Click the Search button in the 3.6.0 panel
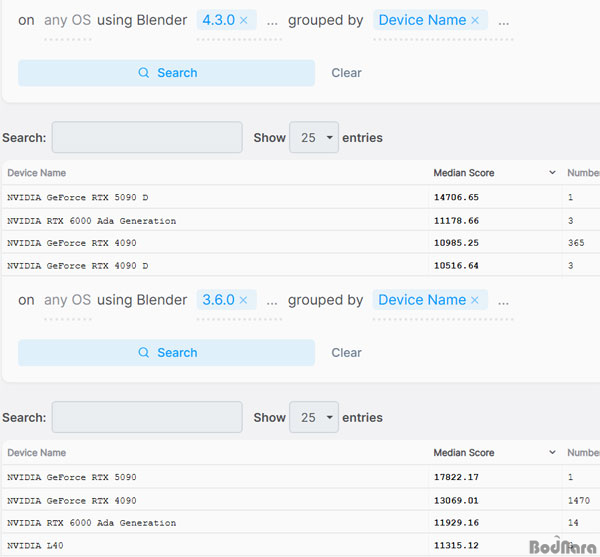 [166, 353]
